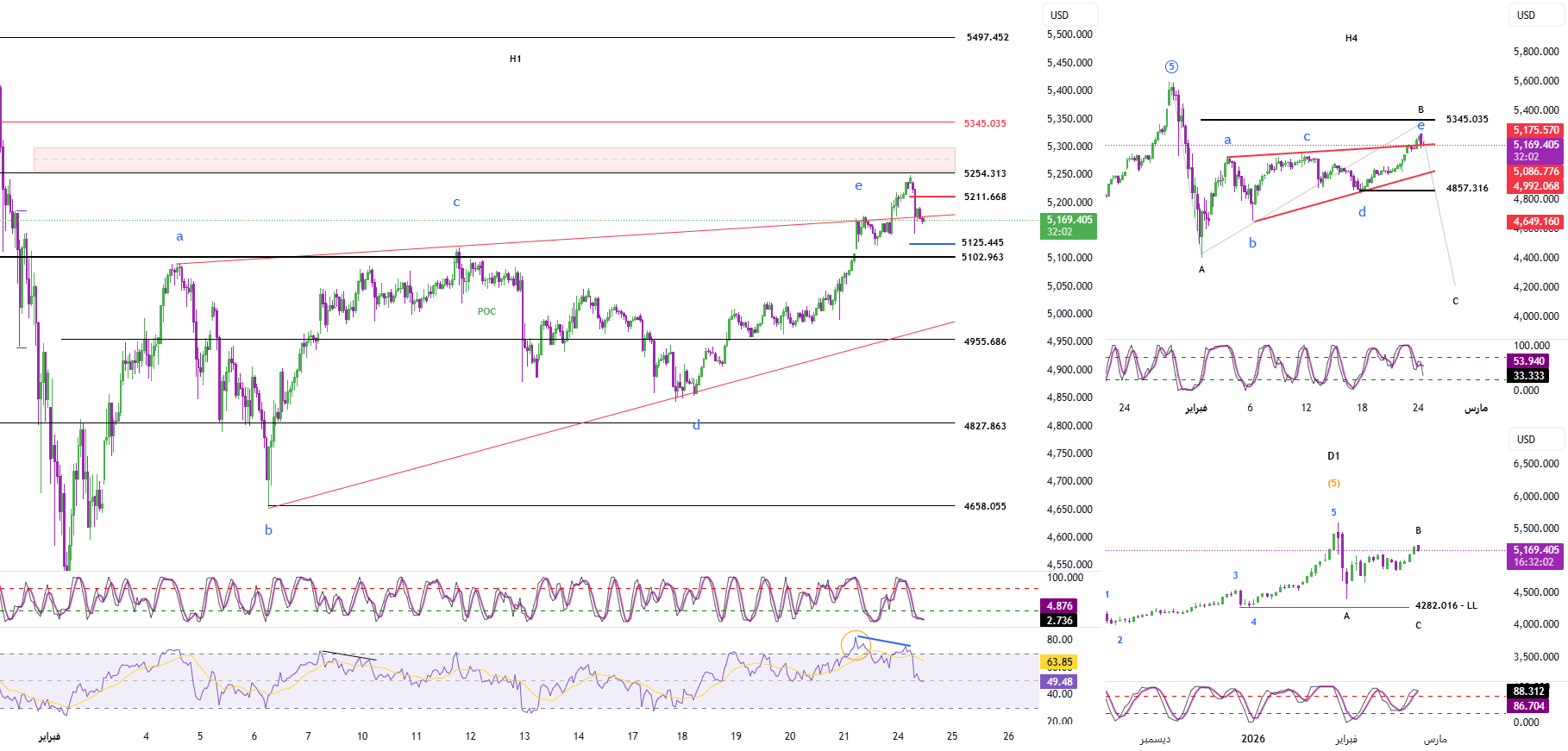Click the D1 timeframe title text

(x=1333, y=455)
